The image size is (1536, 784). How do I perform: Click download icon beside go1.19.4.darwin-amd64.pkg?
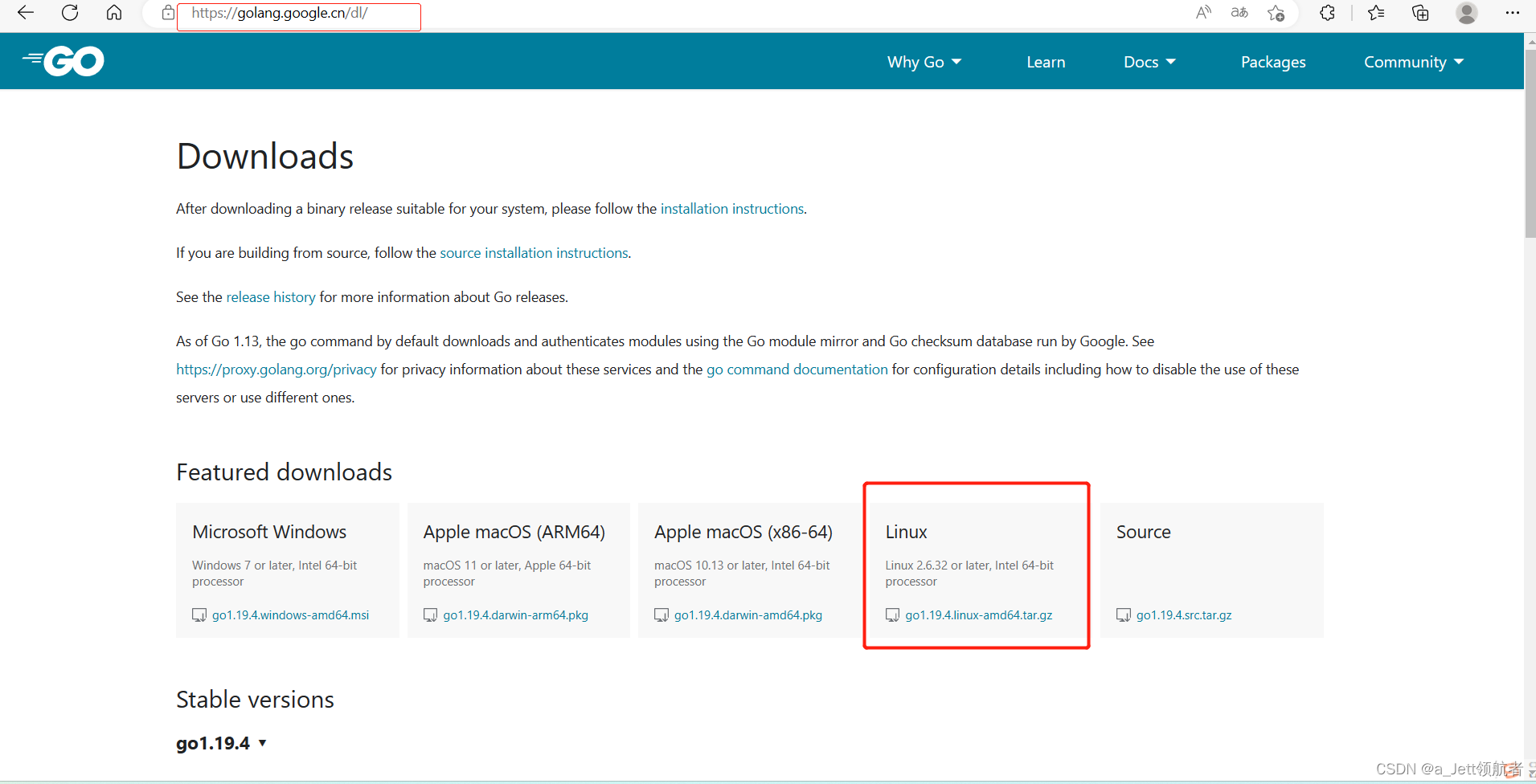click(662, 615)
